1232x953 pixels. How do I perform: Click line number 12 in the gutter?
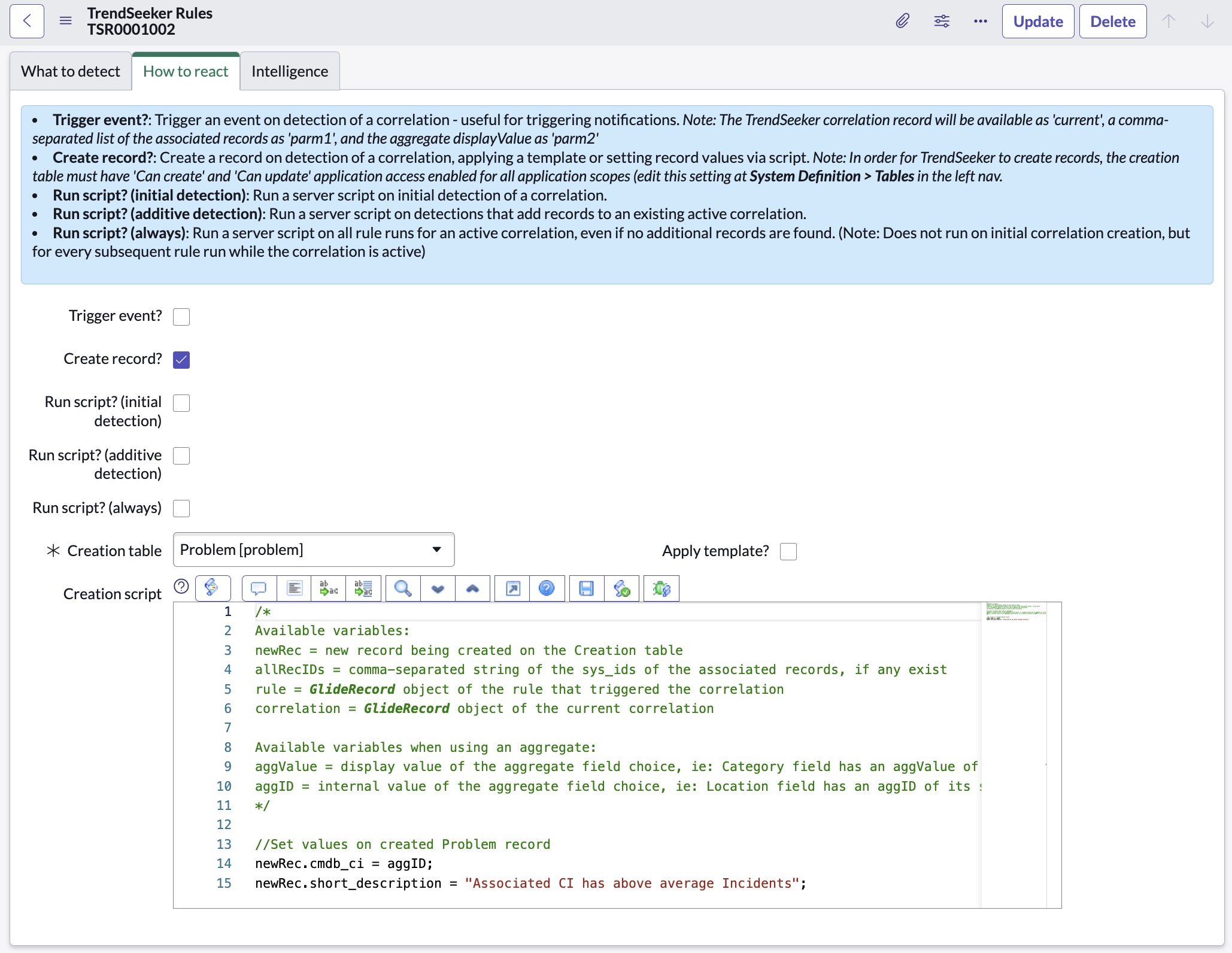point(224,824)
